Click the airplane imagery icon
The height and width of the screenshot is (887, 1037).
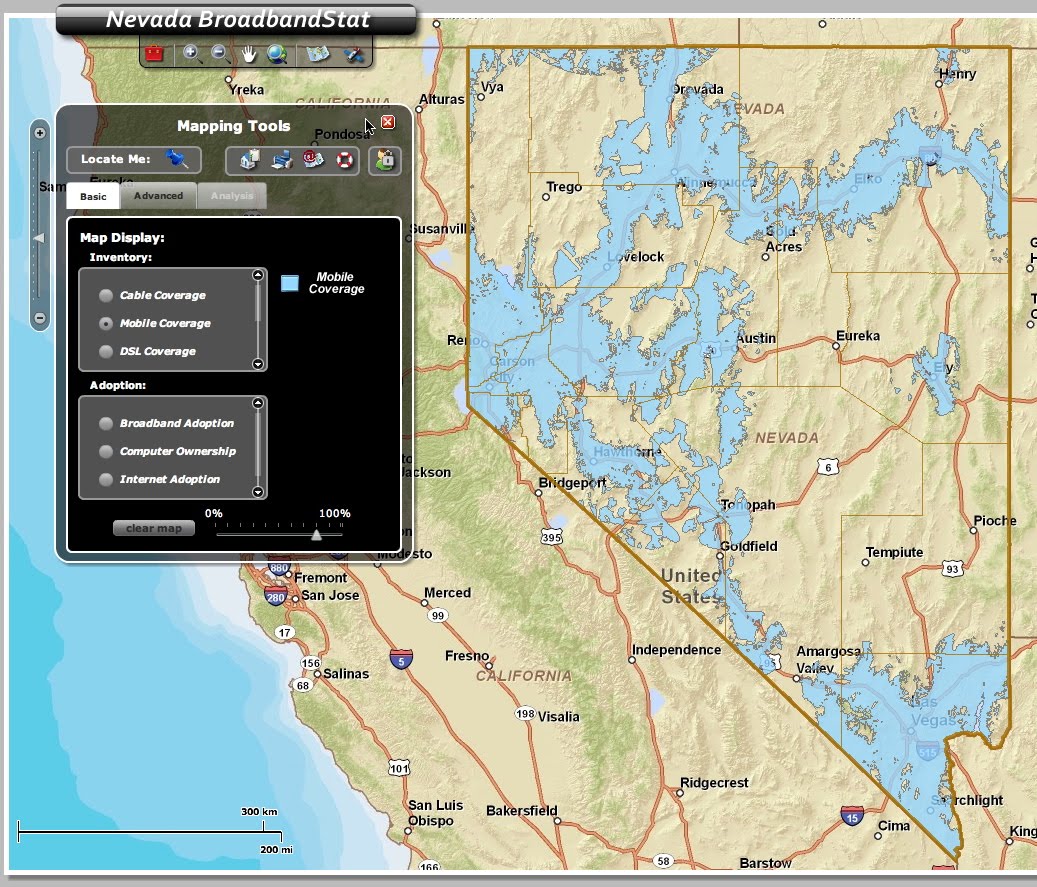tap(353, 54)
